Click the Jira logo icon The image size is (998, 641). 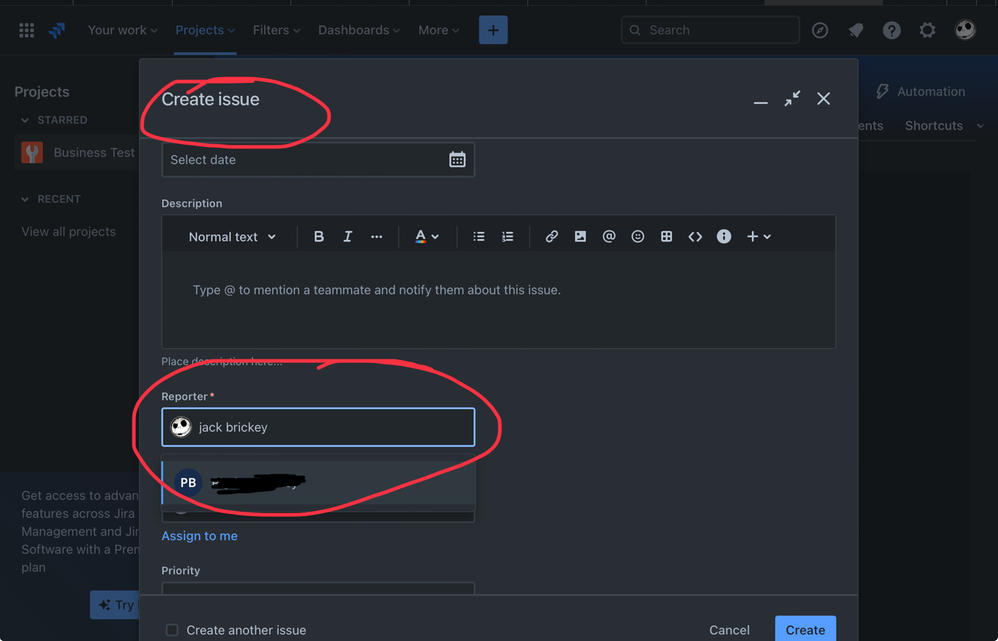[x=57, y=30]
